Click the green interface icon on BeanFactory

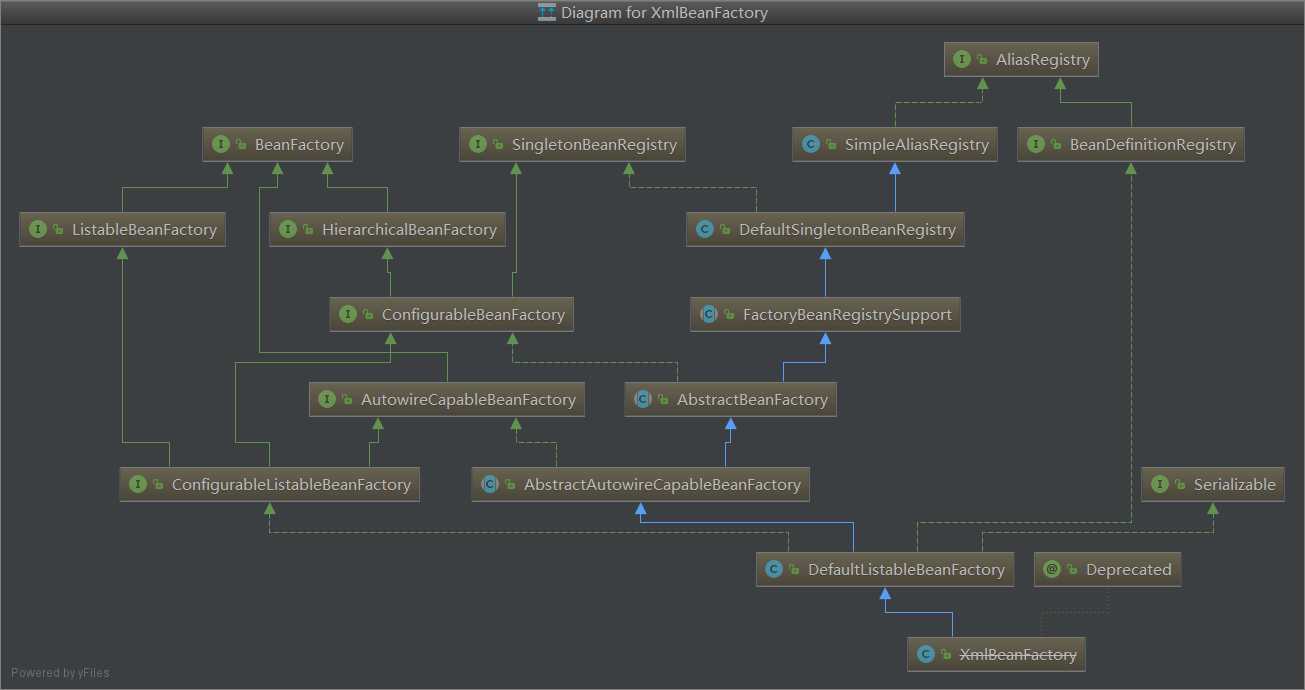coord(221,145)
